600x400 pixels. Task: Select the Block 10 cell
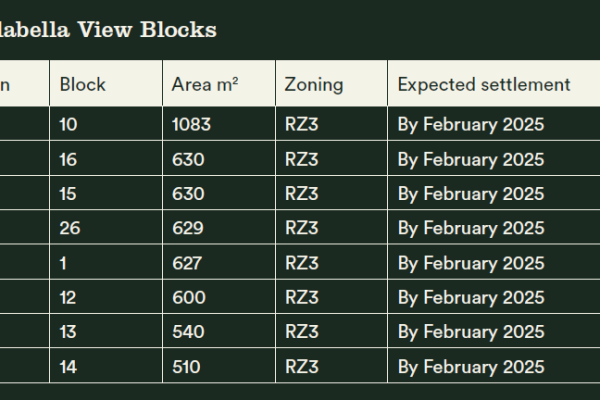(69, 124)
